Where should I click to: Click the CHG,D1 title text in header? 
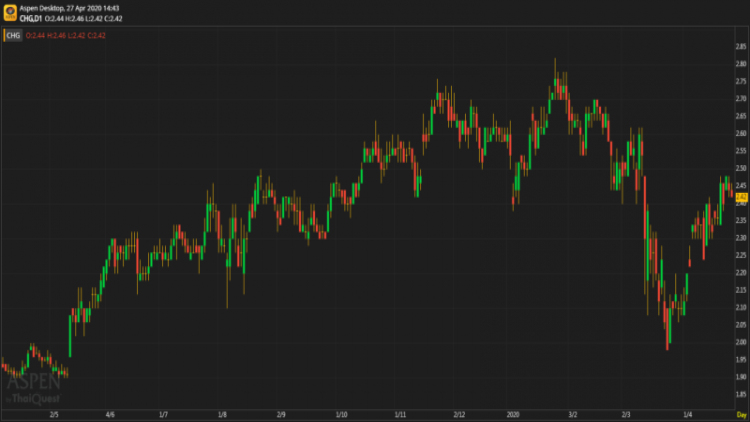33,17
